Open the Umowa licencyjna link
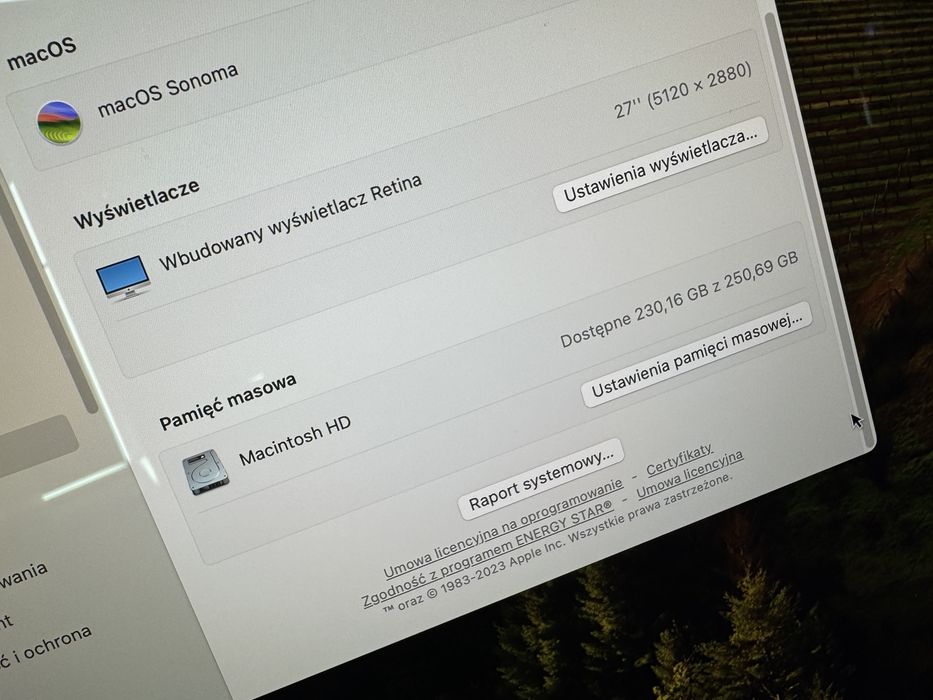 point(690,474)
